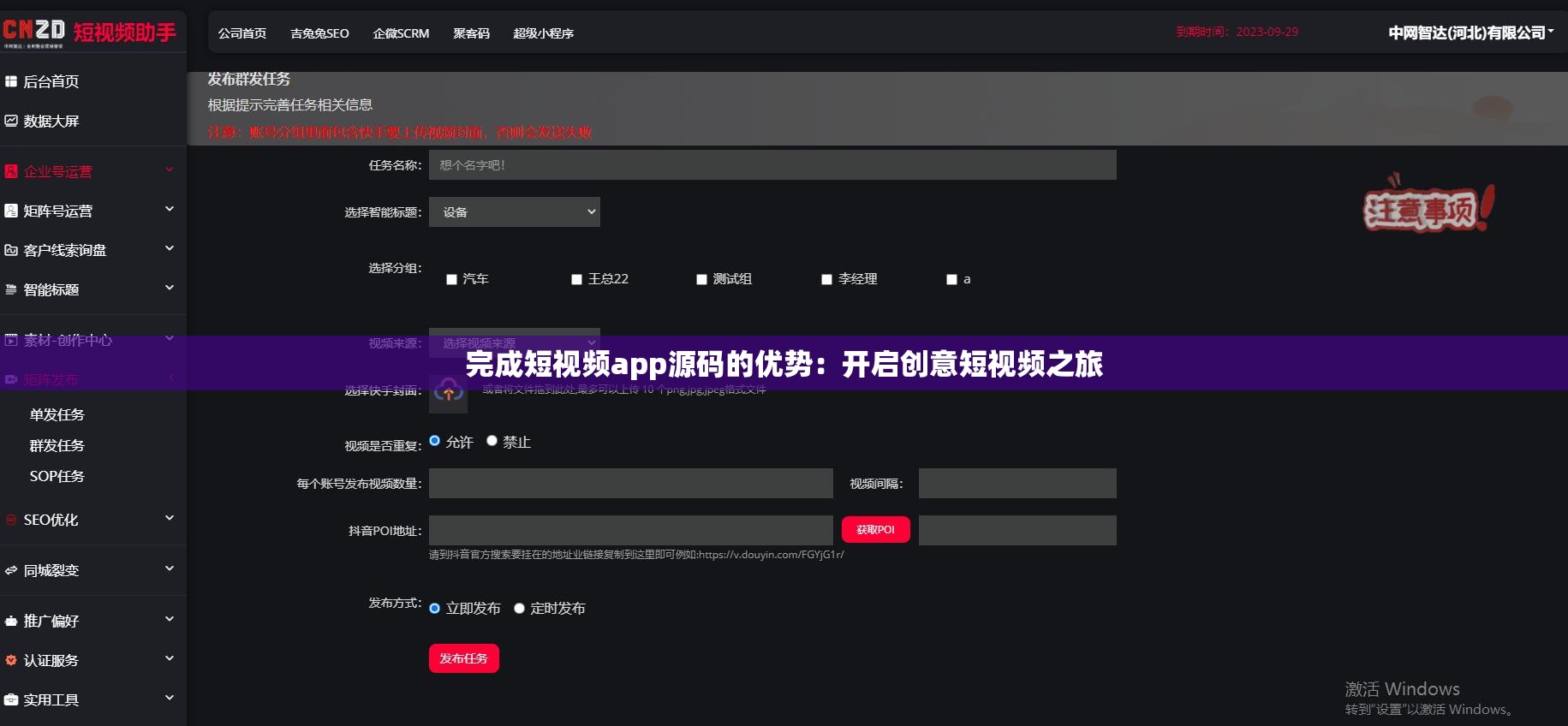Click the 矩阵号运营 sidebar icon
Viewport: 1568px width, 726px height.
coord(11,211)
